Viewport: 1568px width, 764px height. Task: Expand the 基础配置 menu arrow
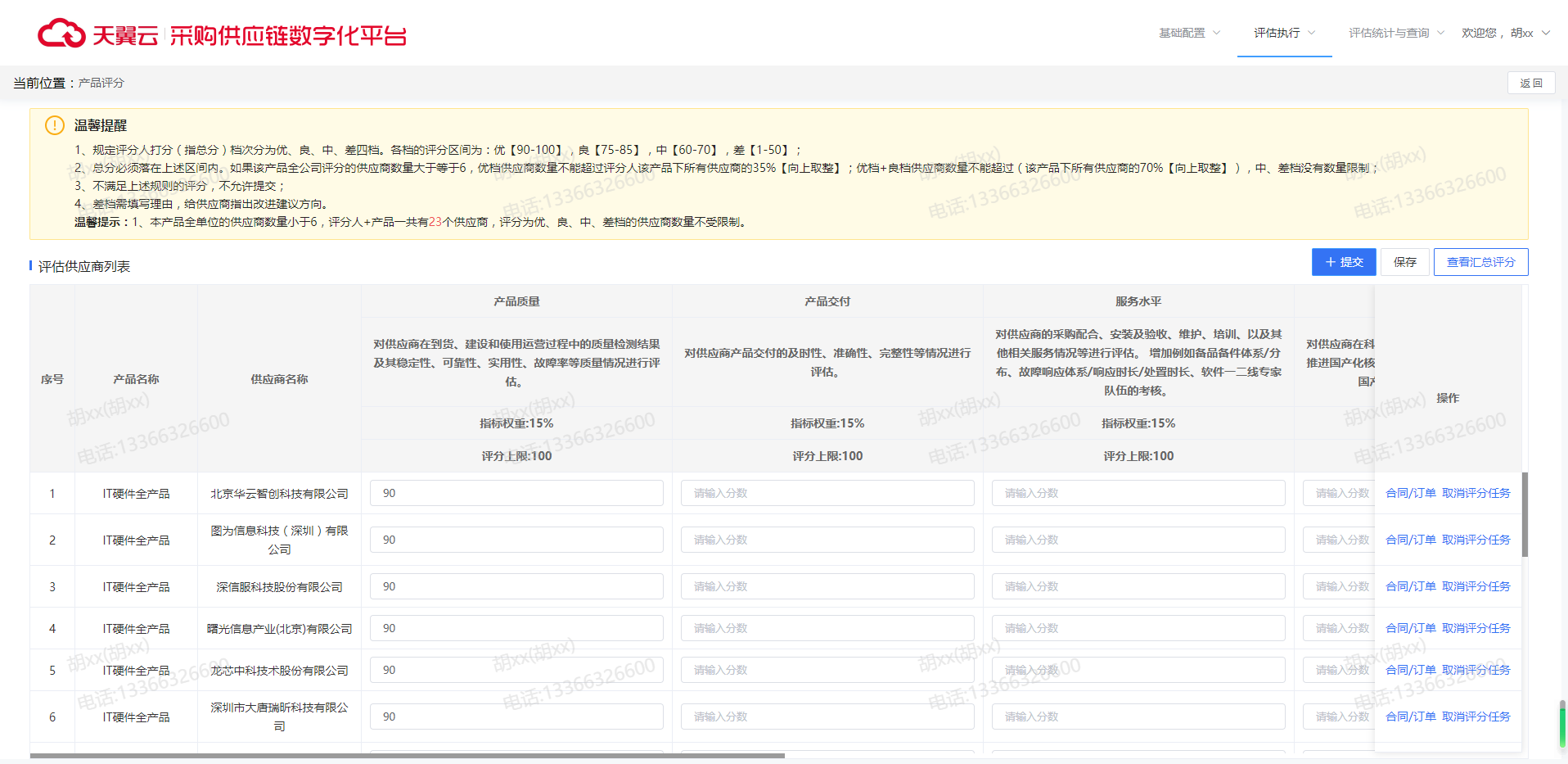1216,33
